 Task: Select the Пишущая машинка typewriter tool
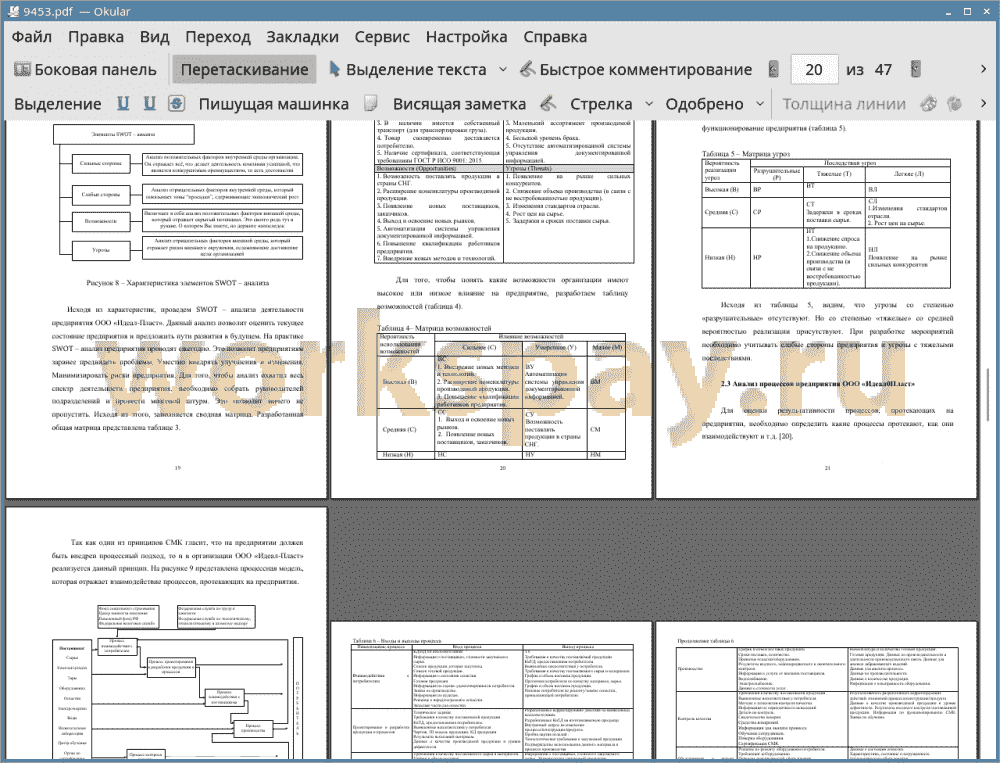(x=274, y=104)
